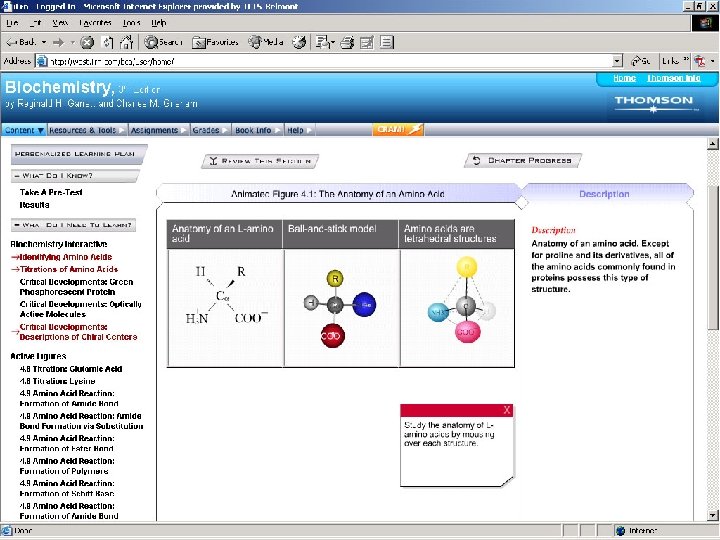The height and width of the screenshot is (540, 720).
Task: Click the browser Forward arrow button
Action: click(58, 43)
